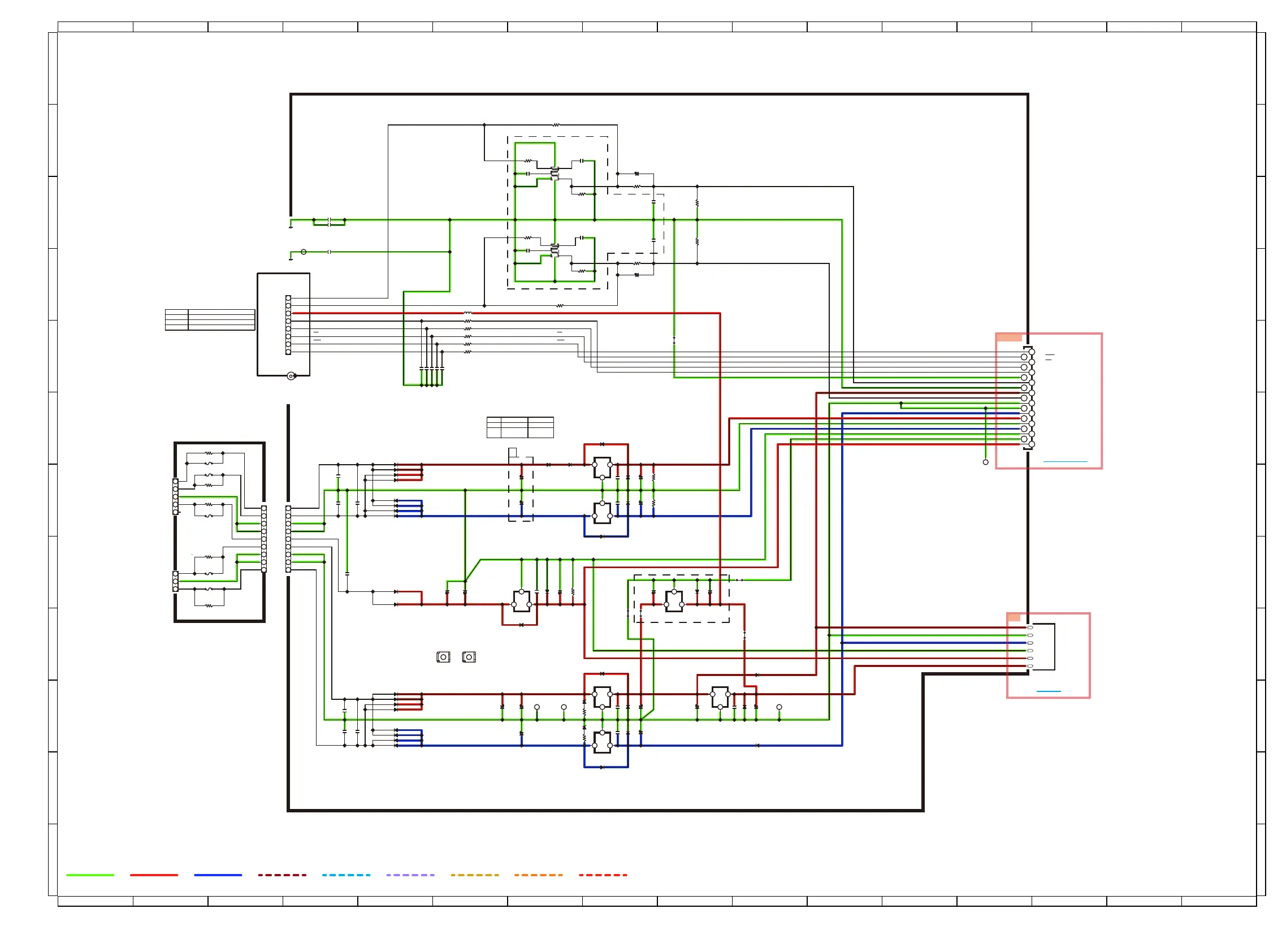
Task: Click the solid blue legend line
Action: (x=218, y=875)
